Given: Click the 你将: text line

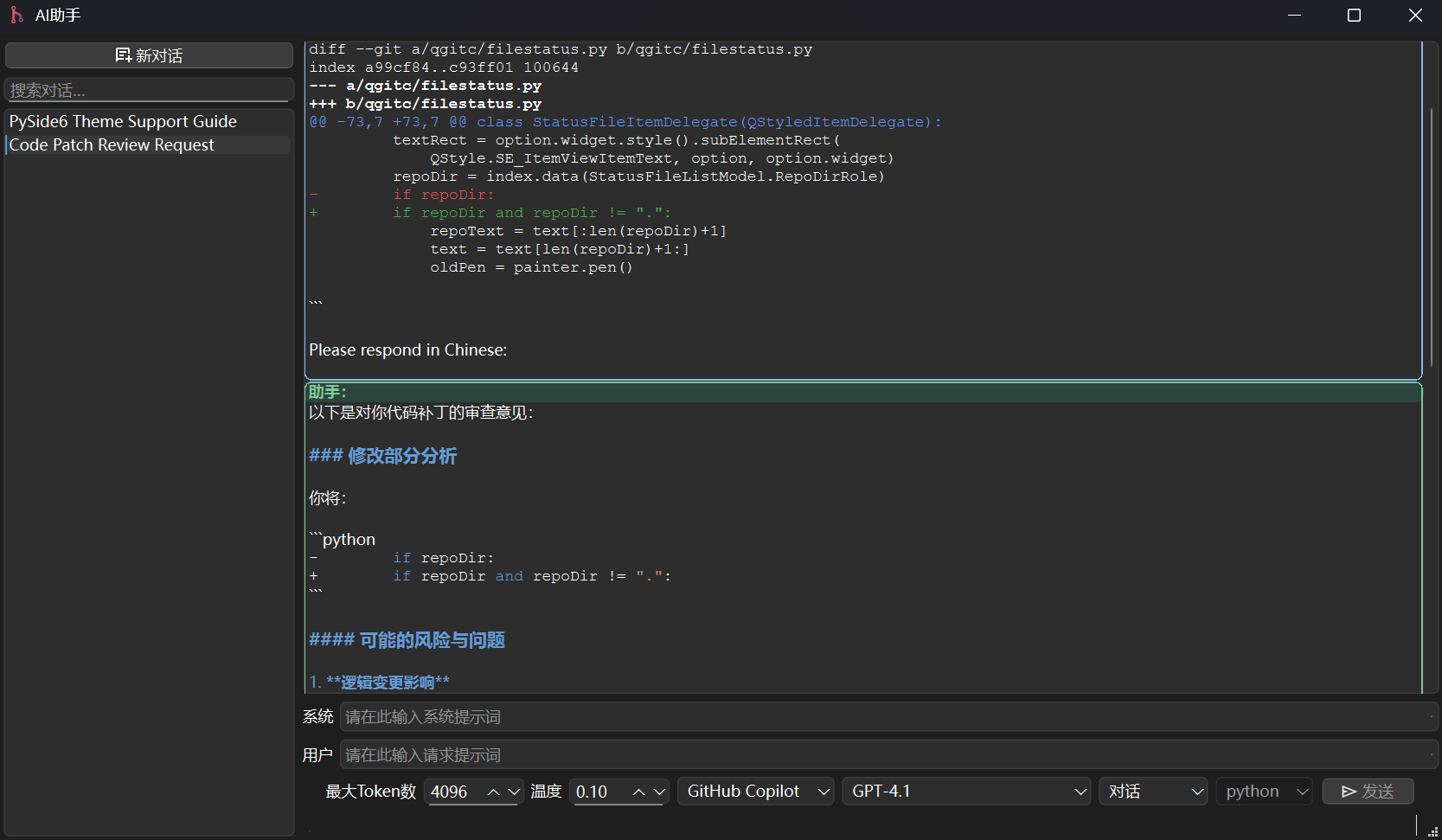Looking at the screenshot, I should click(327, 497).
